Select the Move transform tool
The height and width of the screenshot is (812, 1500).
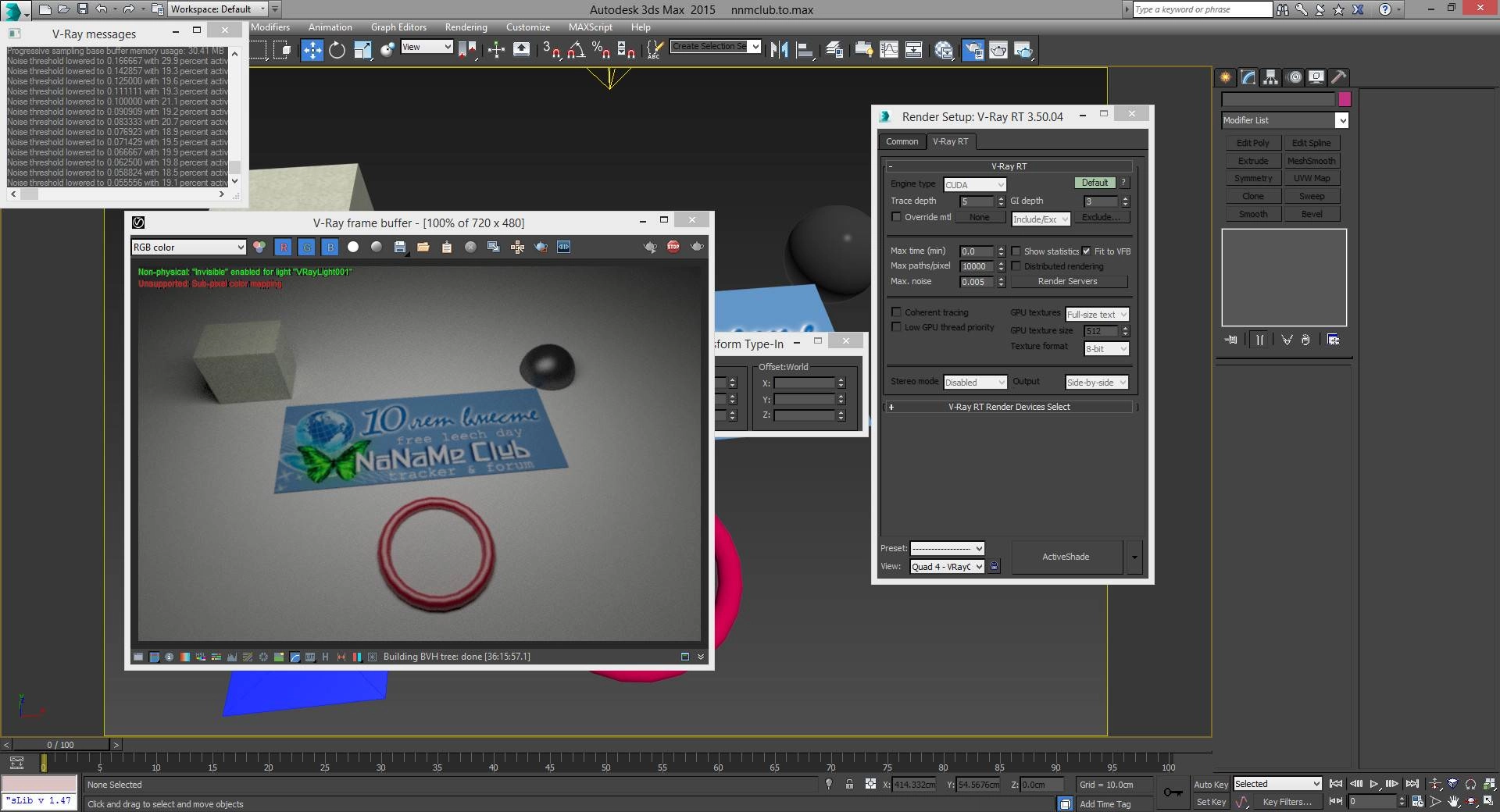click(312, 50)
